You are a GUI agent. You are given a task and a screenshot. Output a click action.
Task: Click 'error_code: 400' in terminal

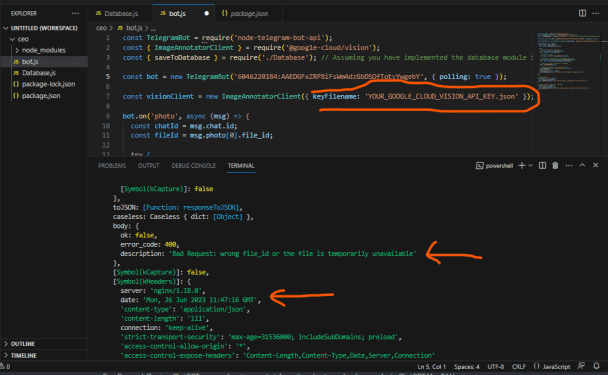click(x=149, y=245)
